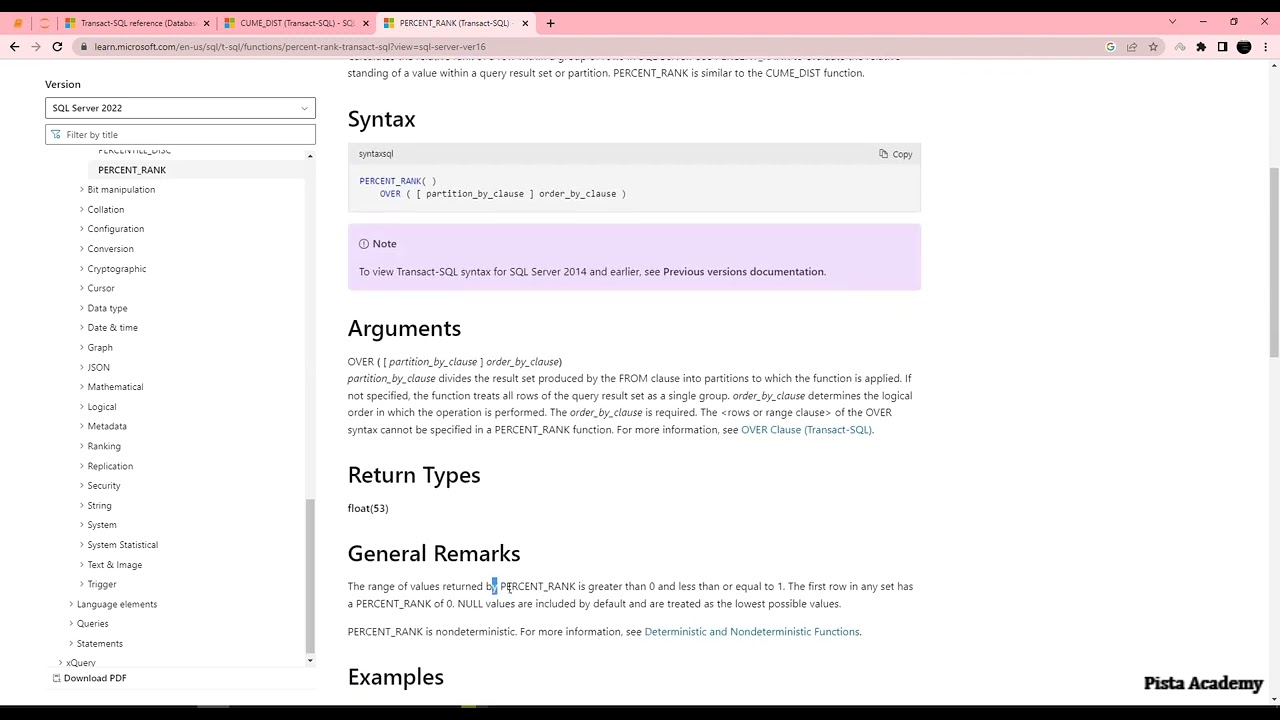Open a new browser tab
Image resolution: width=1280 pixels, height=720 pixels.
(x=550, y=23)
